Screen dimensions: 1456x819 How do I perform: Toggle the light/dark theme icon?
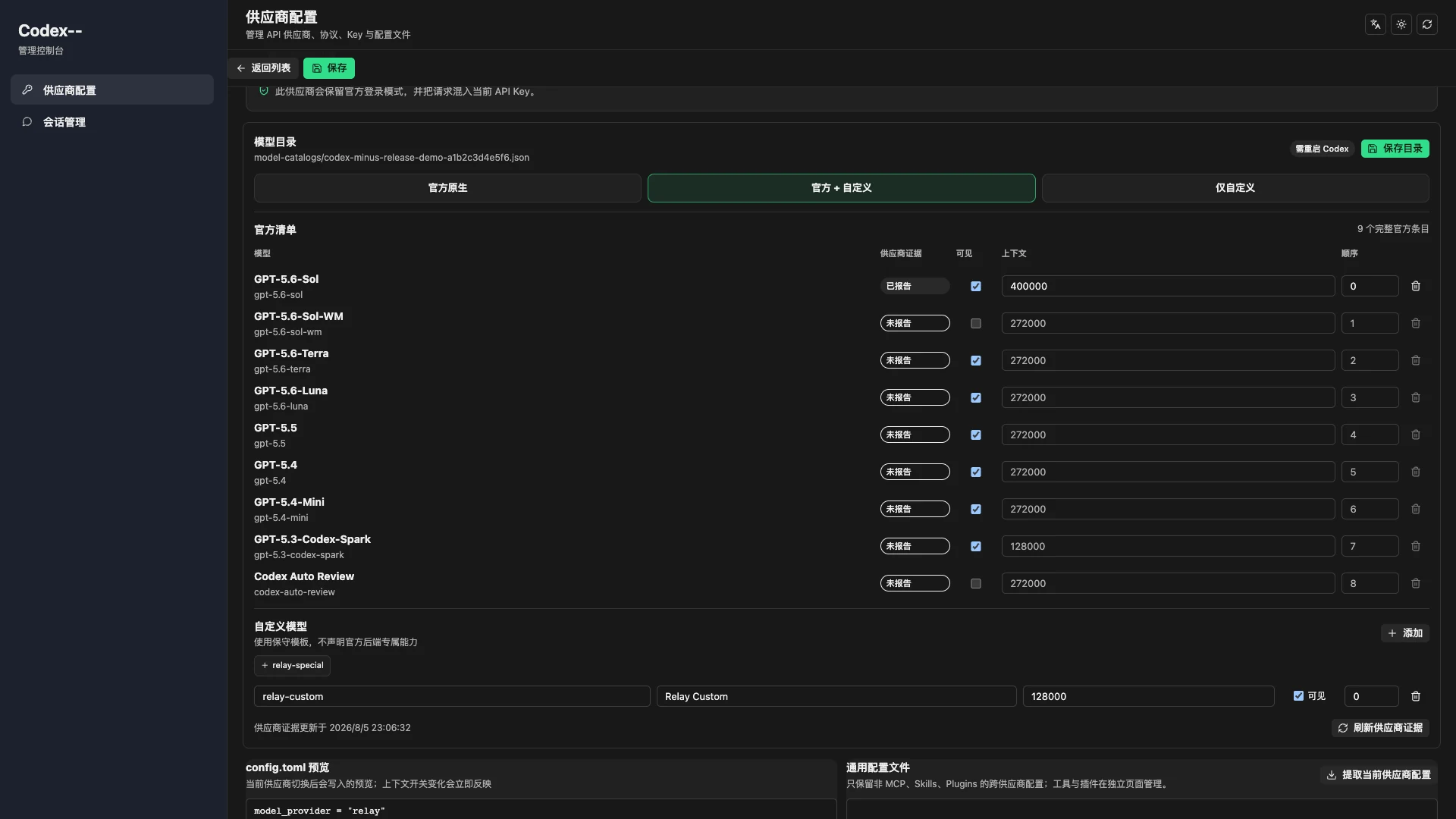tap(1401, 24)
